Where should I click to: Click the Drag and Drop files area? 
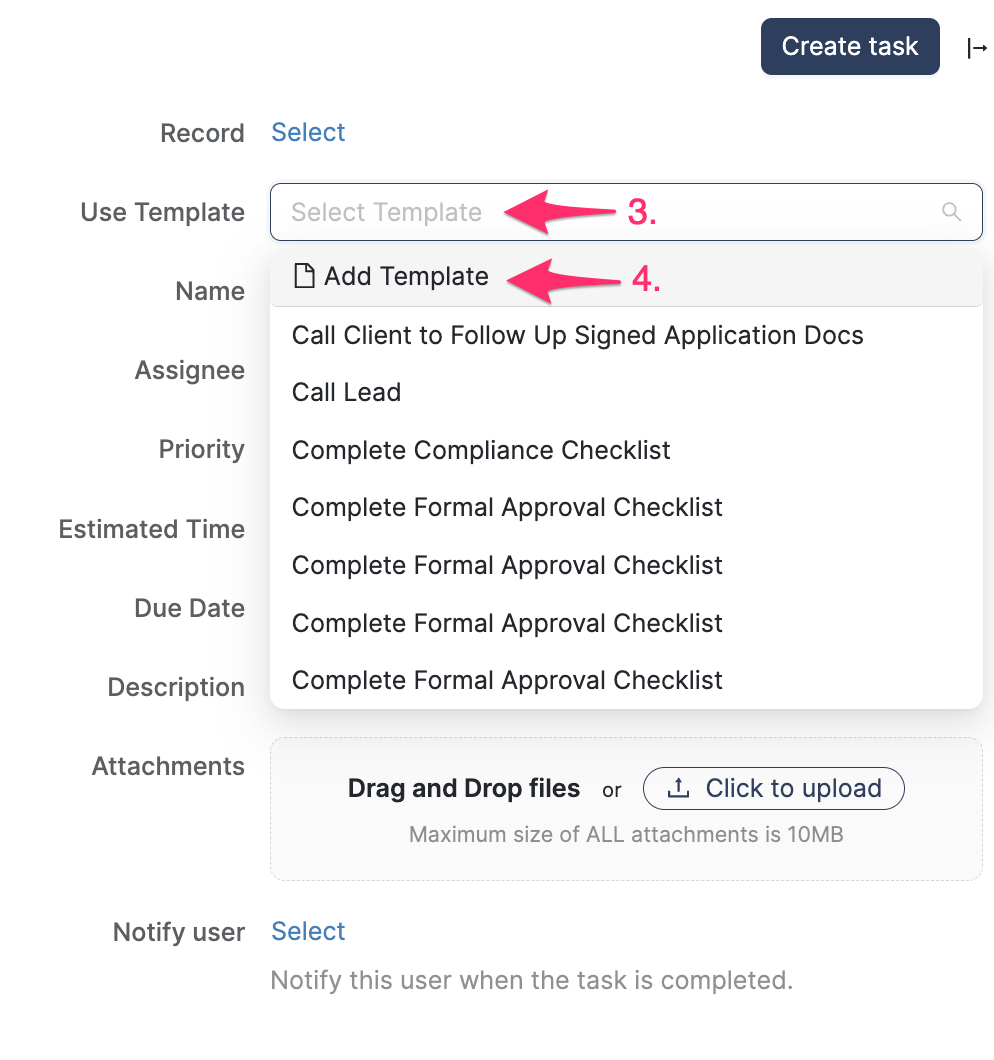coord(464,788)
